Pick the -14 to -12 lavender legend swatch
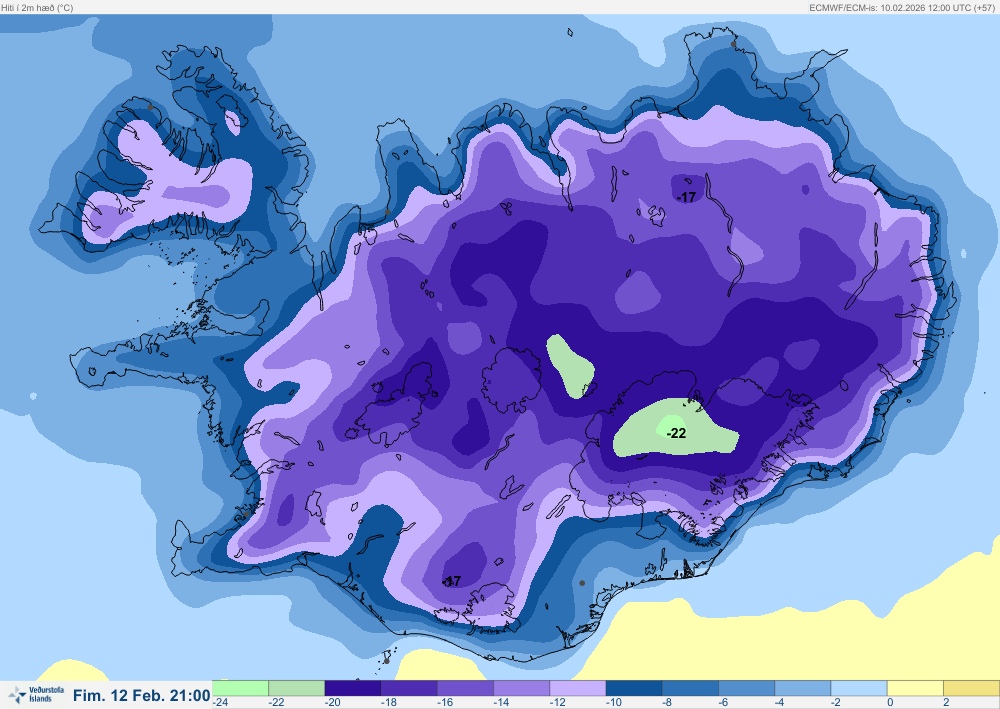The width and height of the screenshot is (1000, 709). (522, 688)
